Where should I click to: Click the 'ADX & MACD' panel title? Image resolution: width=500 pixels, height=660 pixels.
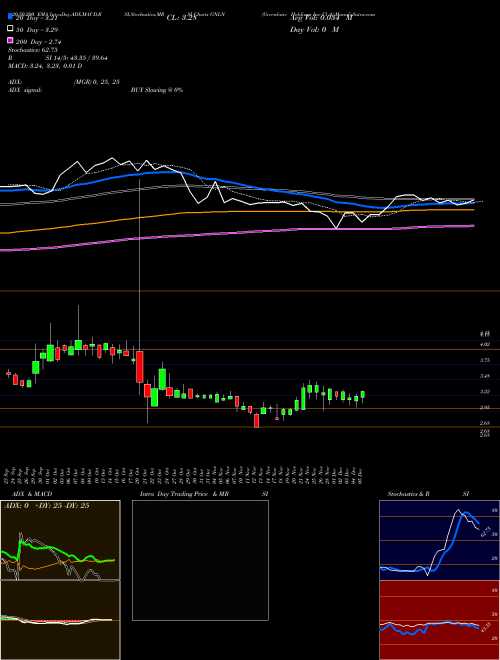[x=32, y=494]
